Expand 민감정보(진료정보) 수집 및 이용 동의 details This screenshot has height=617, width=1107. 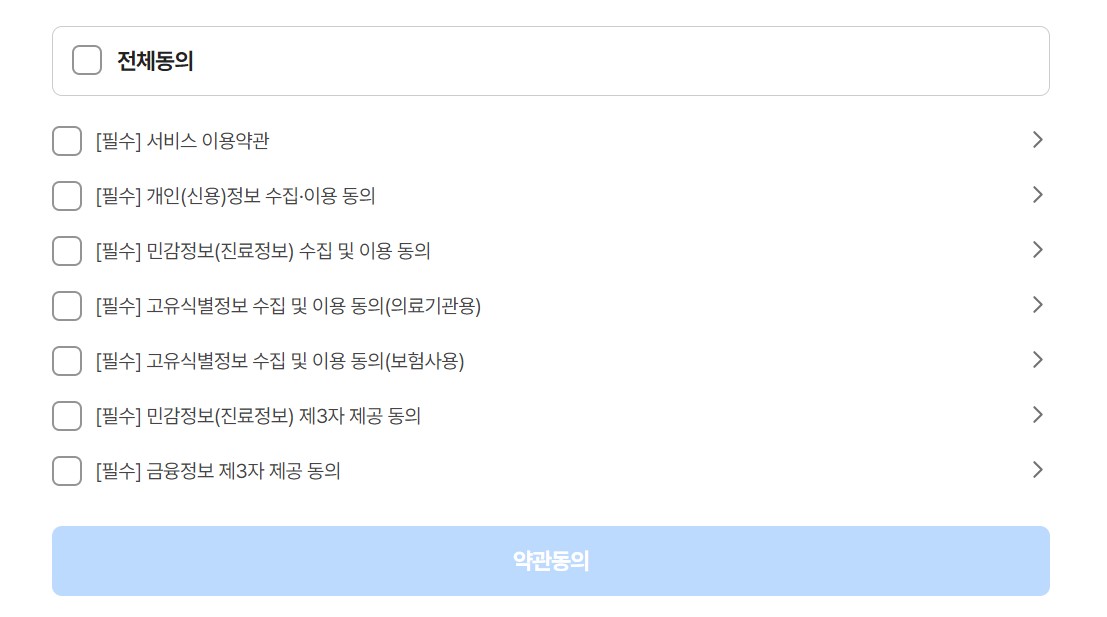tap(1038, 250)
